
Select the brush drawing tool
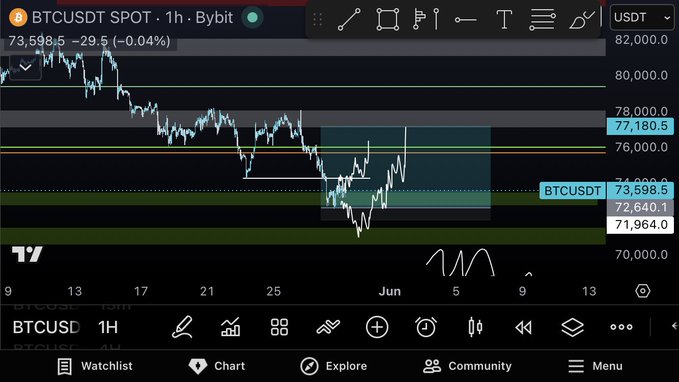[582, 19]
